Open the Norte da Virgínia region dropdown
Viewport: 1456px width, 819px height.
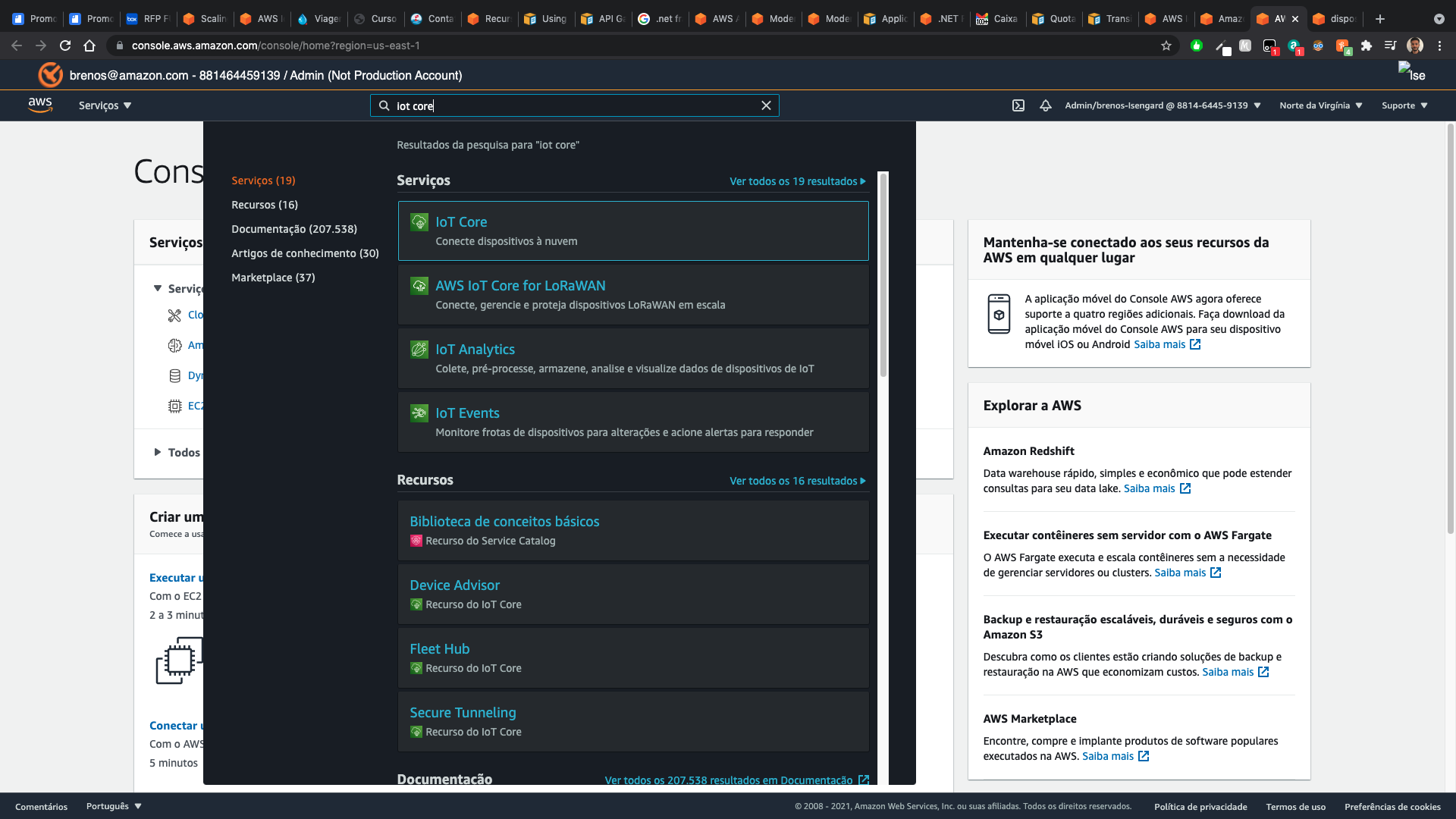[1320, 105]
